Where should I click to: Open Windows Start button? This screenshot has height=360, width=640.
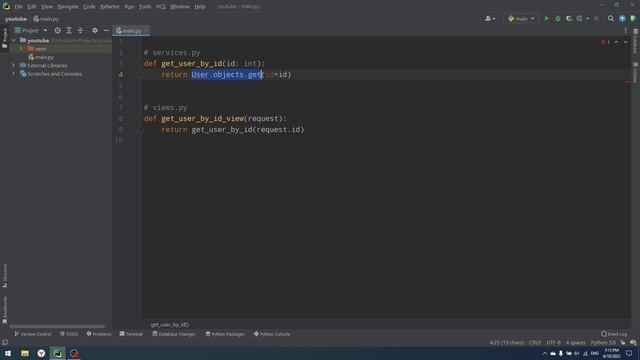tap(8, 353)
